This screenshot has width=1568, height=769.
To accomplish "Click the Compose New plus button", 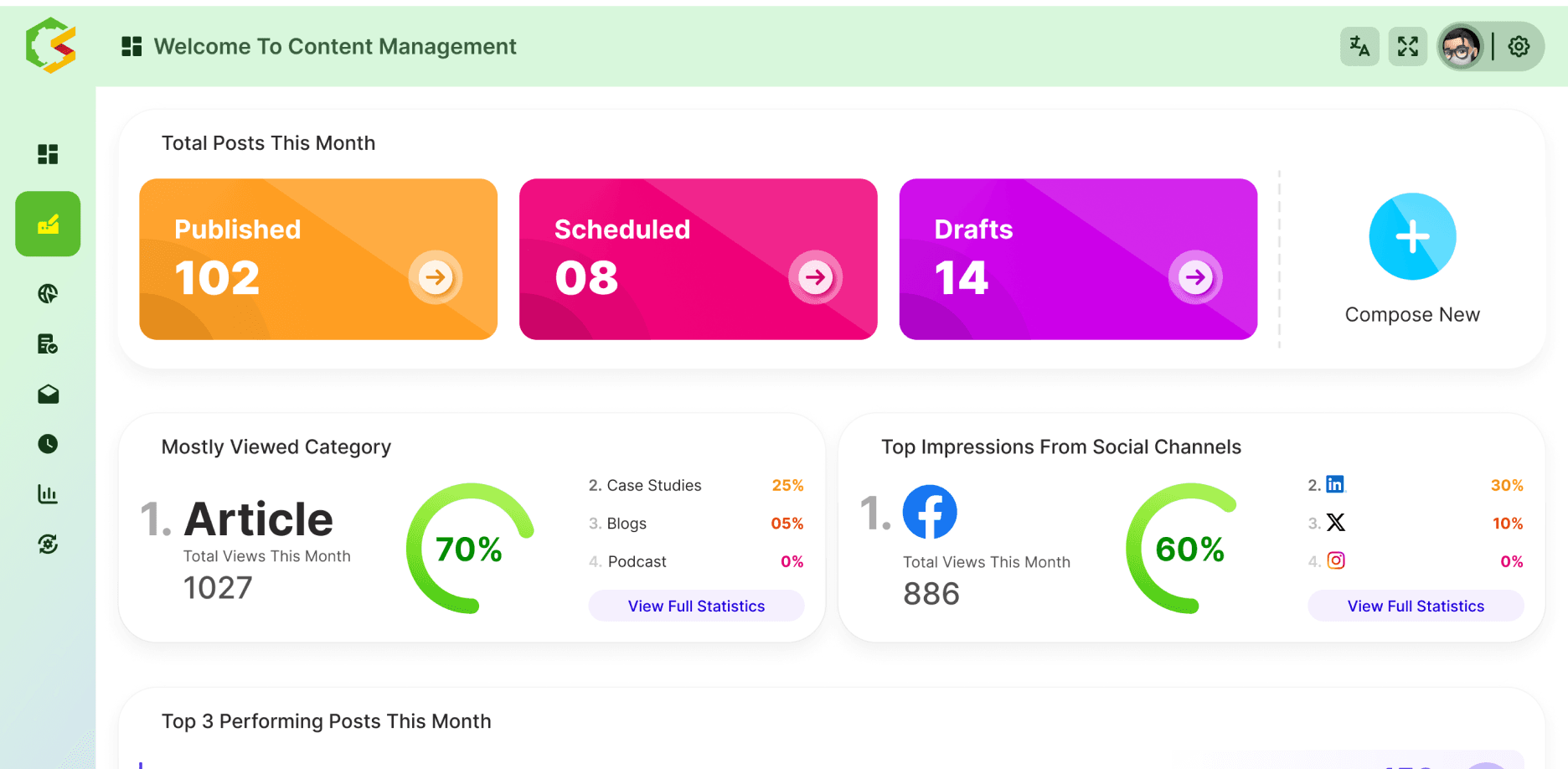I will [x=1412, y=236].
